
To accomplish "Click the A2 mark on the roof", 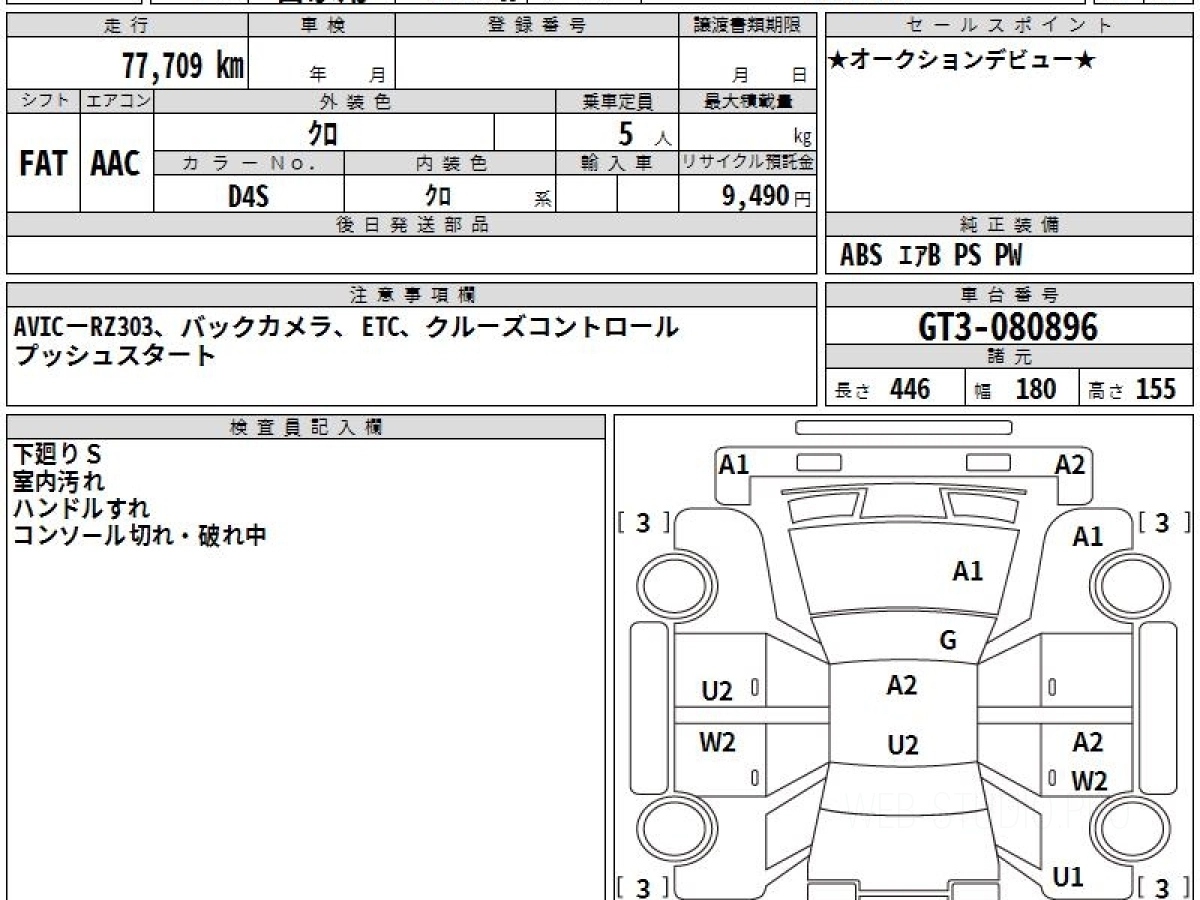I will tap(902, 685).
